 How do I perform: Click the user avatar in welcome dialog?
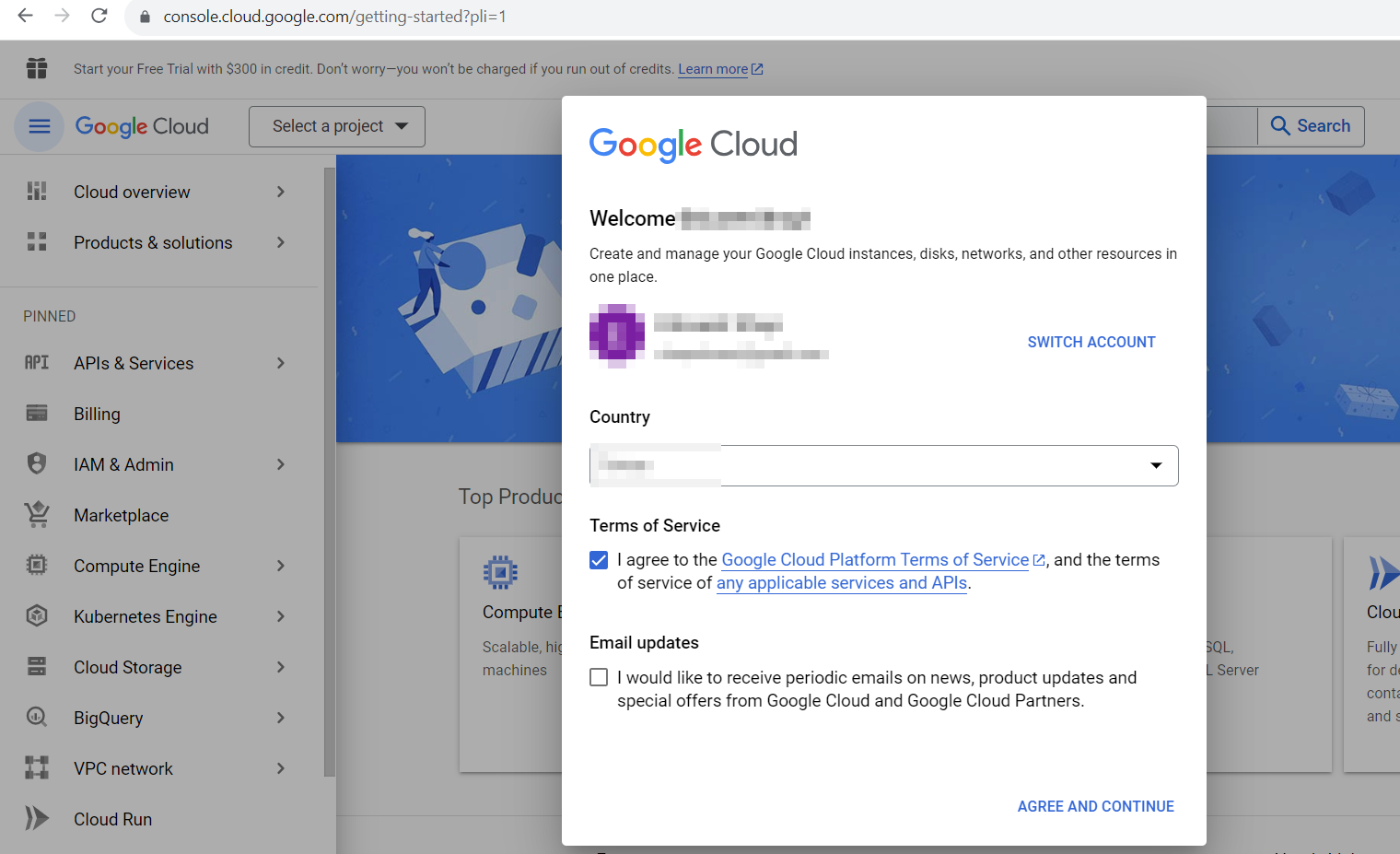click(x=617, y=335)
